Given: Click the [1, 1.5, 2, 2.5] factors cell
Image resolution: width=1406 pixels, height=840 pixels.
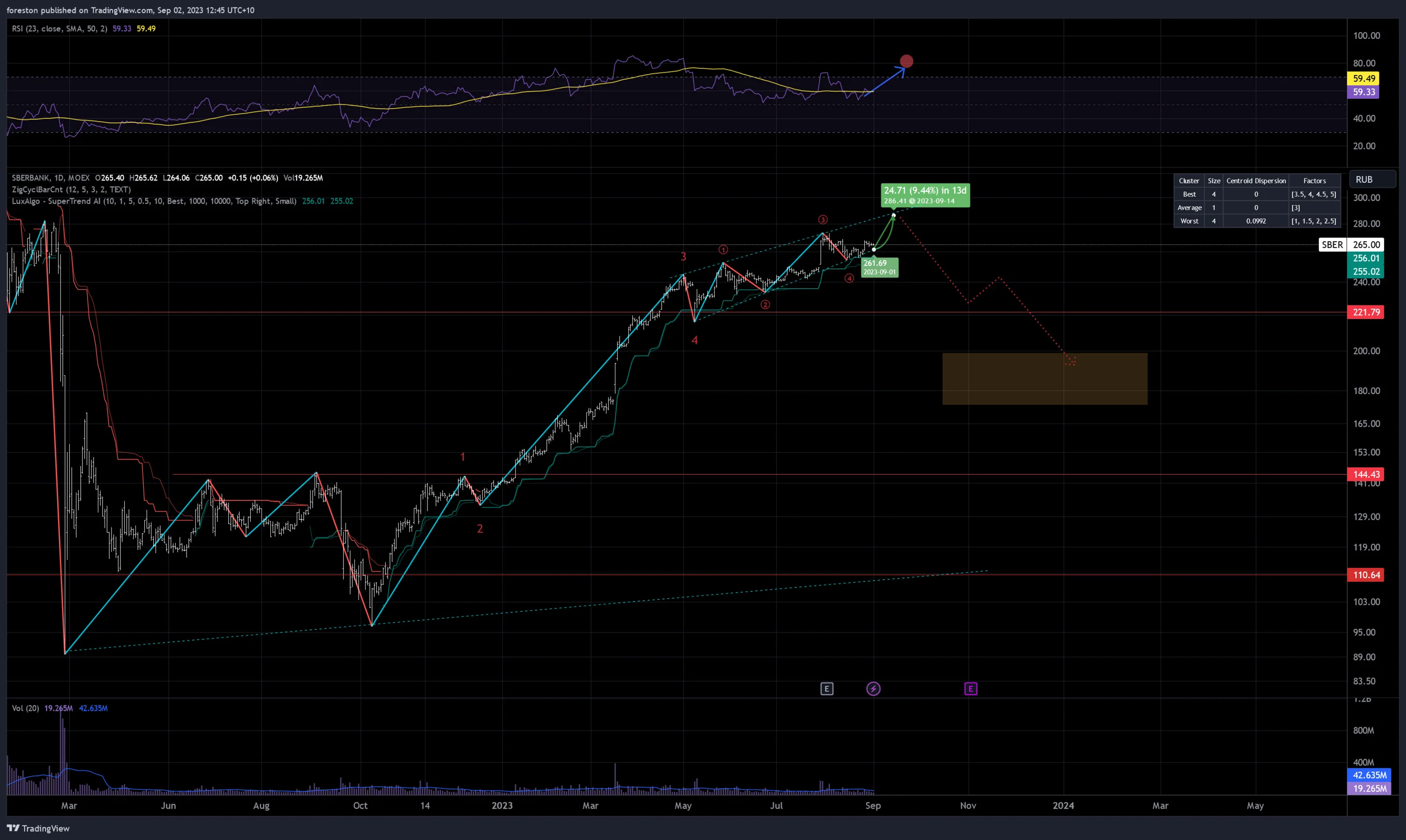Looking at the screenshot, I should pyautogui.click(x=1314, y=221).
